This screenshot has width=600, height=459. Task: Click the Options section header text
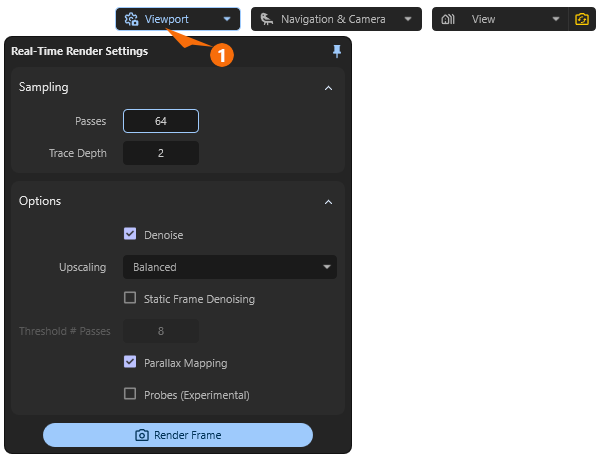point(40,201)
